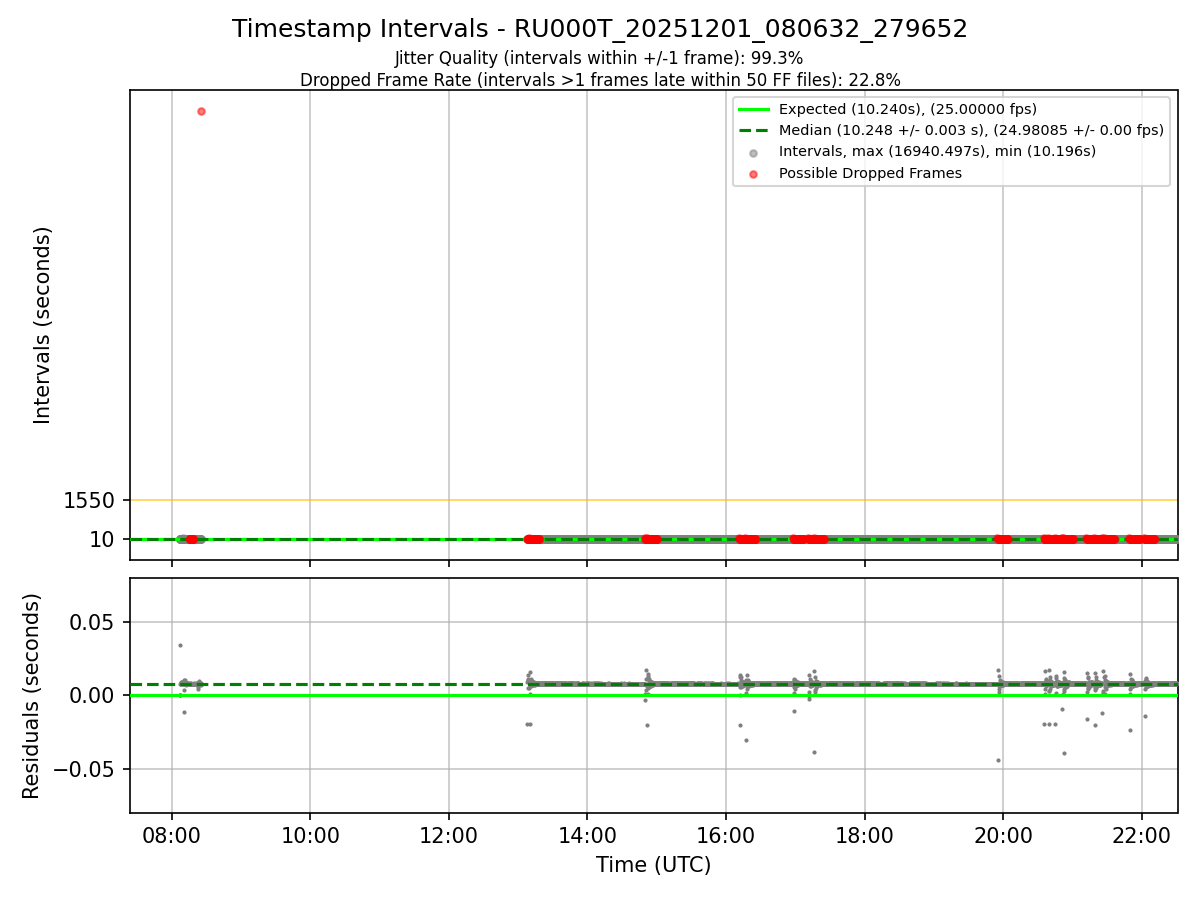Click the 'Intervals (seconds)' y-axis label
1200x900 pixels.
[42, 325]
